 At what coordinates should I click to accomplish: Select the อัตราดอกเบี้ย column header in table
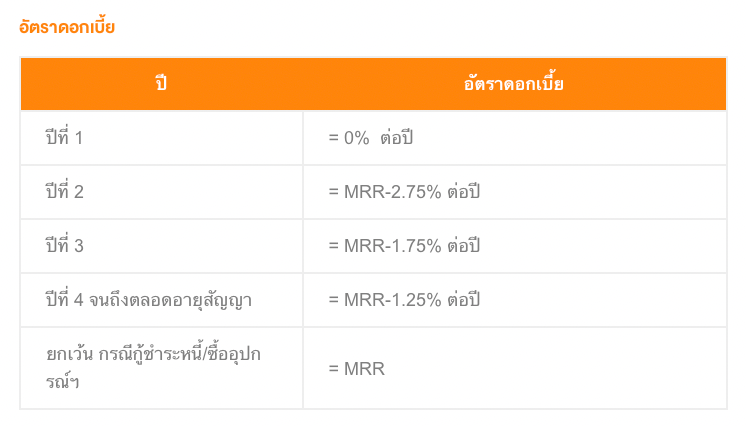coord(514,83)
